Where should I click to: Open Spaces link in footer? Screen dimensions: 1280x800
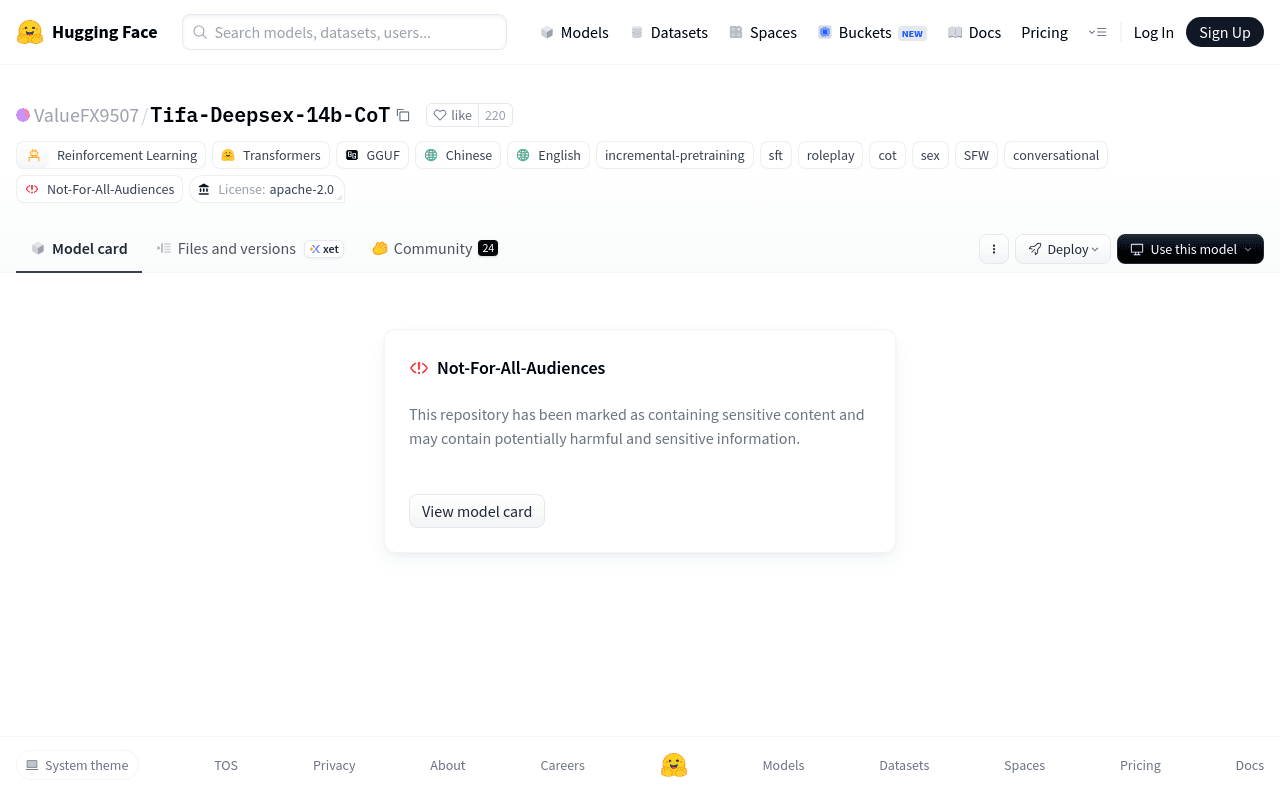(x=1025, y=765)
